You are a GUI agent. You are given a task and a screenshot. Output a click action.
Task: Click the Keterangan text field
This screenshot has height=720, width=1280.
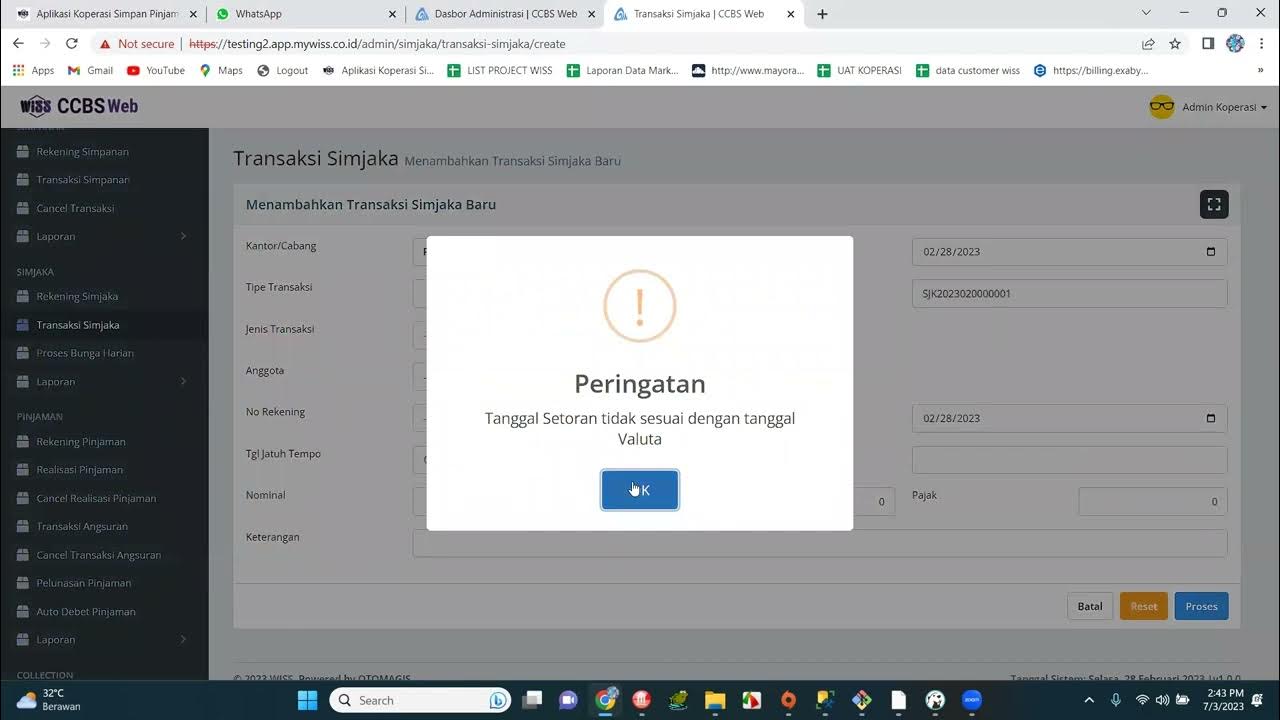click(819, 543)
